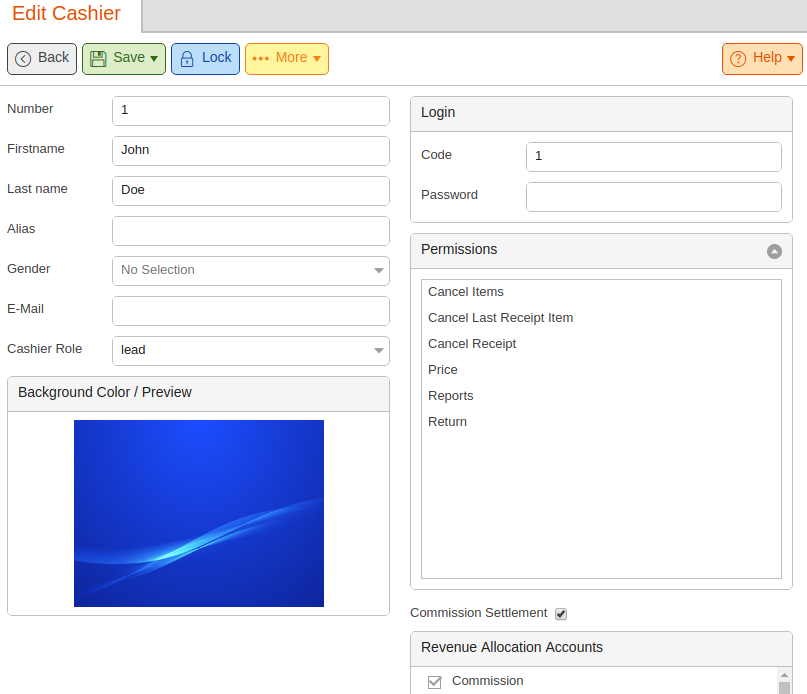
Task: Click into the Password field
Action: (654, 197)
